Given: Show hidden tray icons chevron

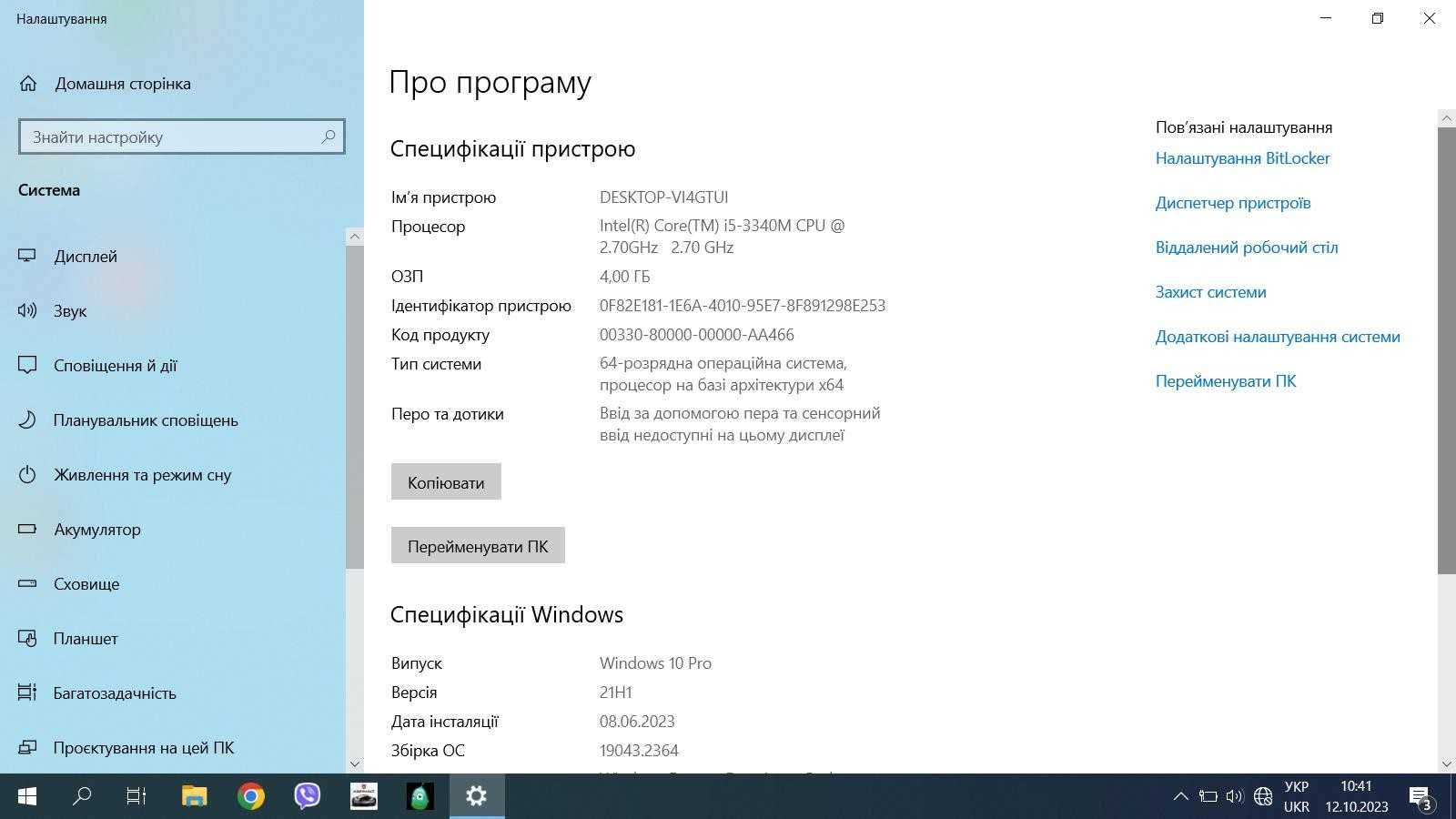Looking at the screenshot, I should 1180,796.
